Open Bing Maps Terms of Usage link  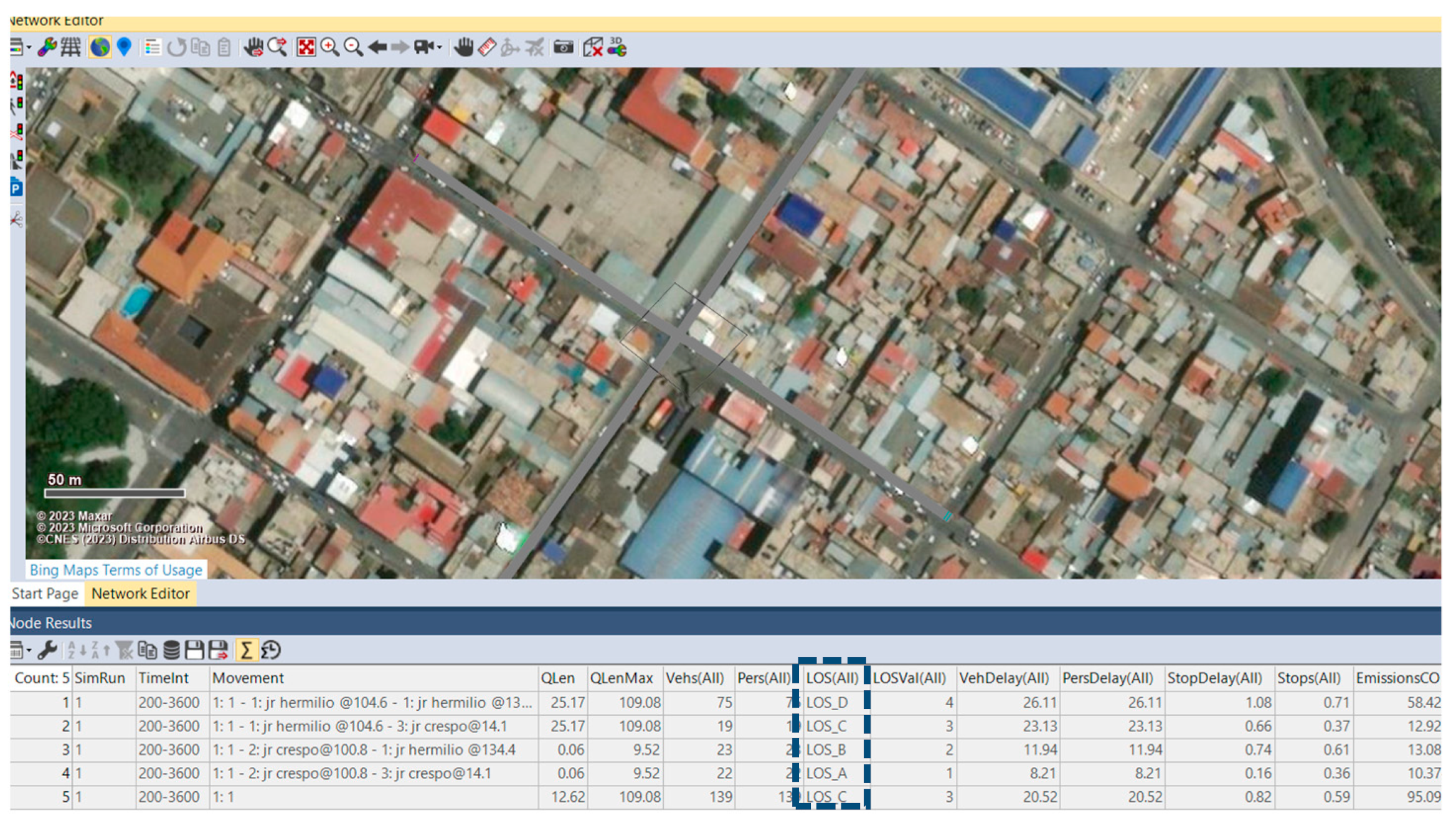pos(116,569)
